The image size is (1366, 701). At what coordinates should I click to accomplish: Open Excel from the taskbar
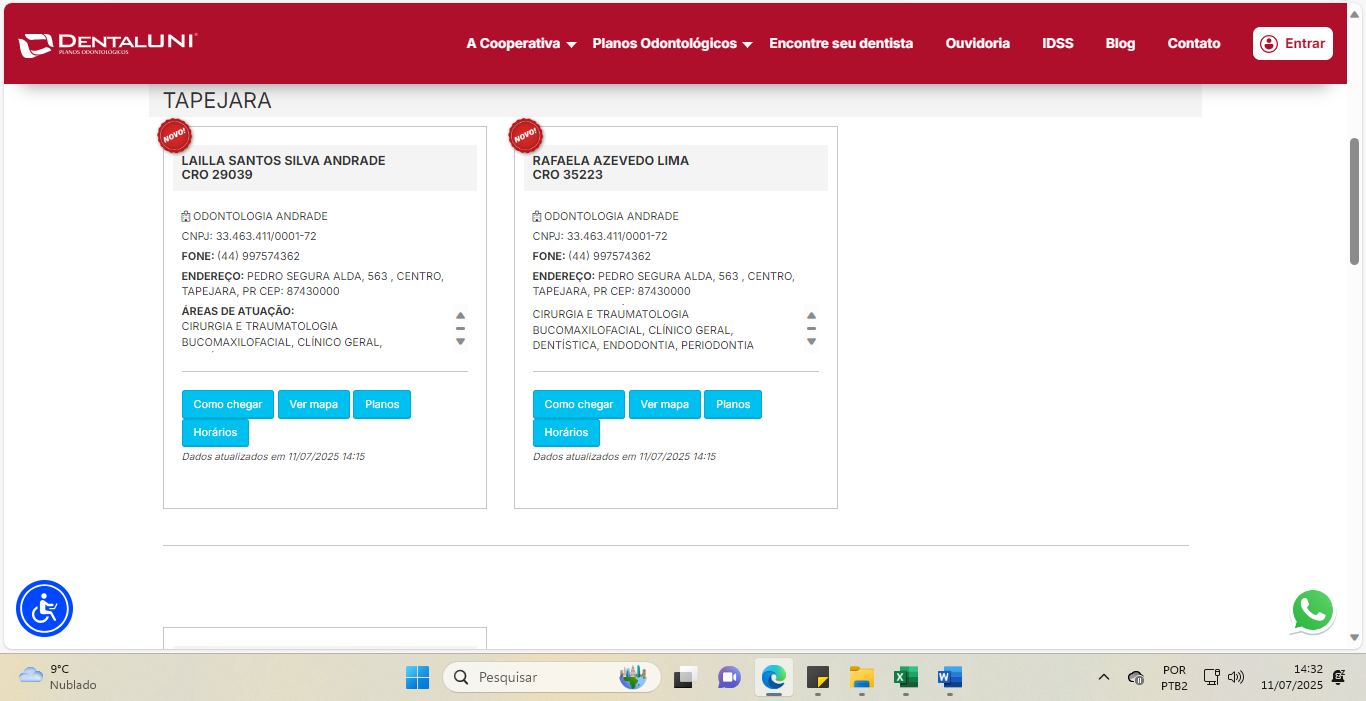(x=905, y=677)
